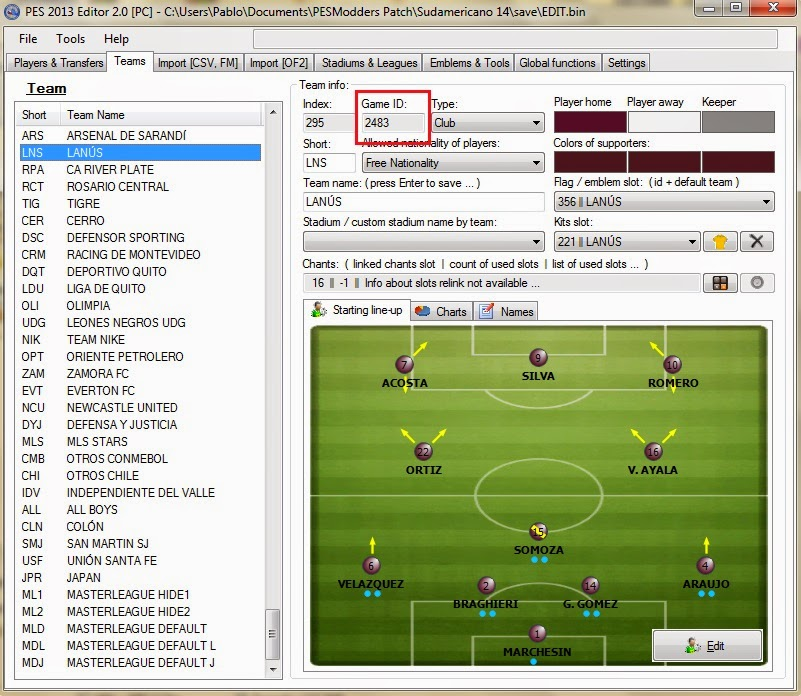Select ROSARIO CENTRAL in team list

coord(140,187)
